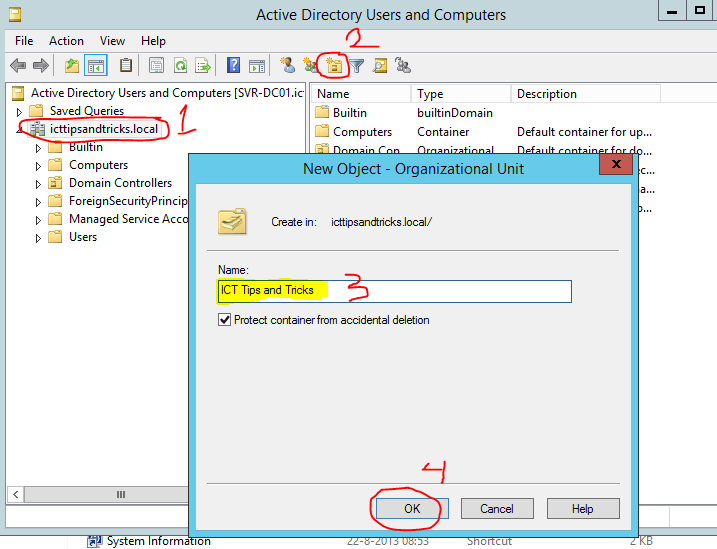Click the Forward arrow toolbar icon
Screen dimensions: 717x549
41,66
